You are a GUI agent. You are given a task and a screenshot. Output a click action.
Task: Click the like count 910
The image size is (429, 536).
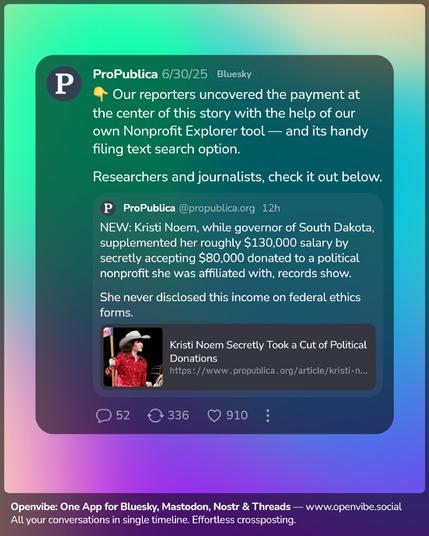(237, 415)
